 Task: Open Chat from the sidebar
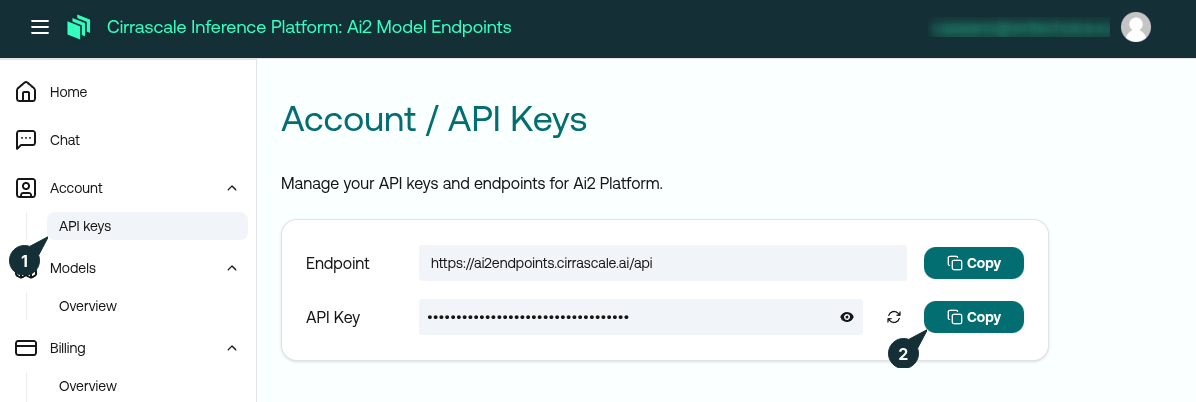[x=65, y=140]
